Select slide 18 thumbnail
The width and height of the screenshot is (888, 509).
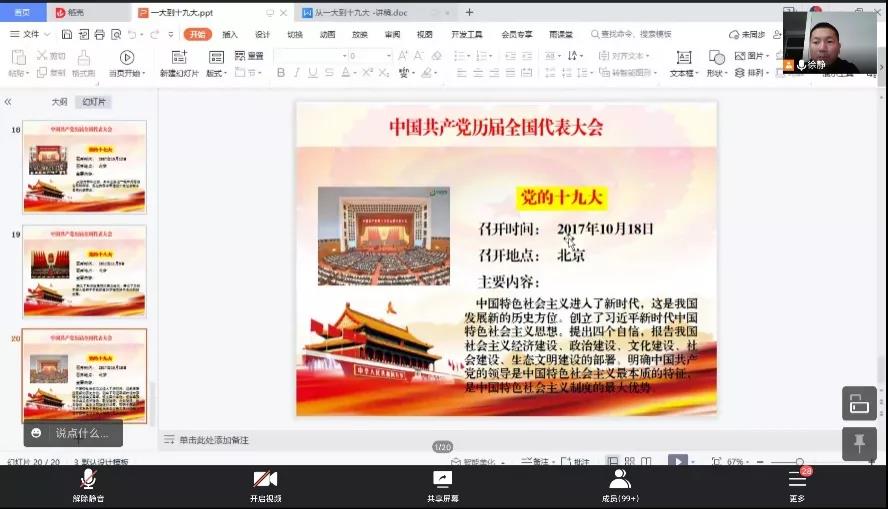point(84,166)
